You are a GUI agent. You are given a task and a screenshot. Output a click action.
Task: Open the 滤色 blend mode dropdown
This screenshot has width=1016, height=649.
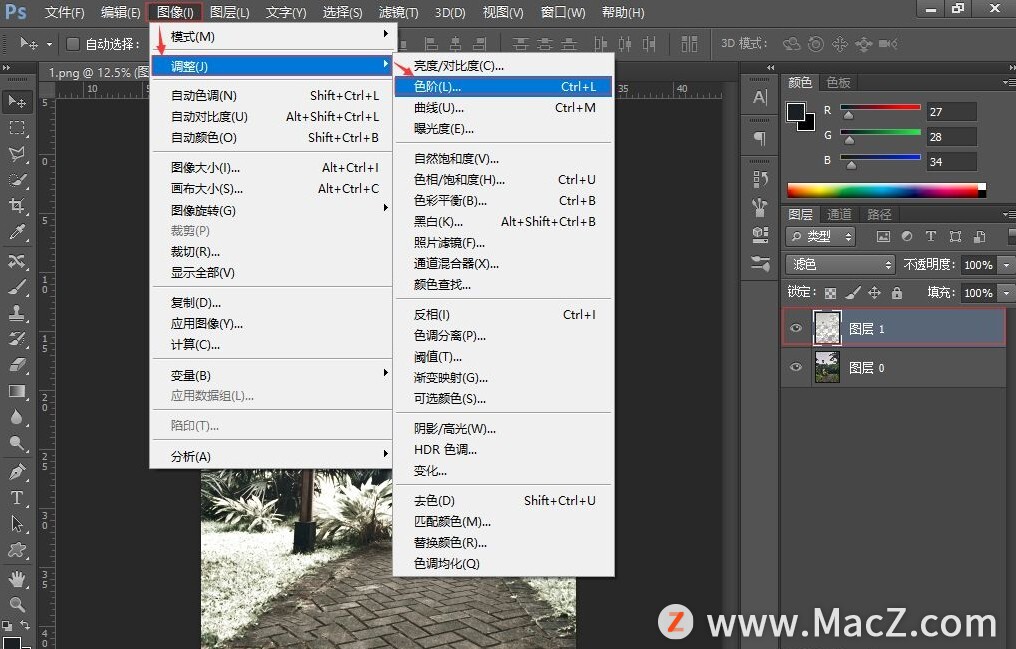tap(840, 264)
